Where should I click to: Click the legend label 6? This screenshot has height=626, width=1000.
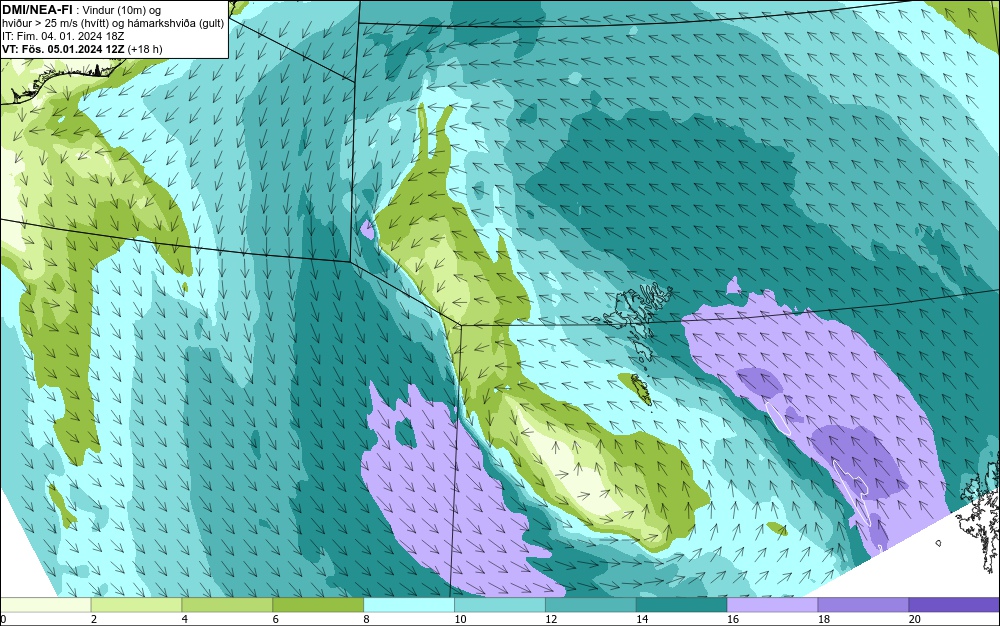(x=276, y=619)
